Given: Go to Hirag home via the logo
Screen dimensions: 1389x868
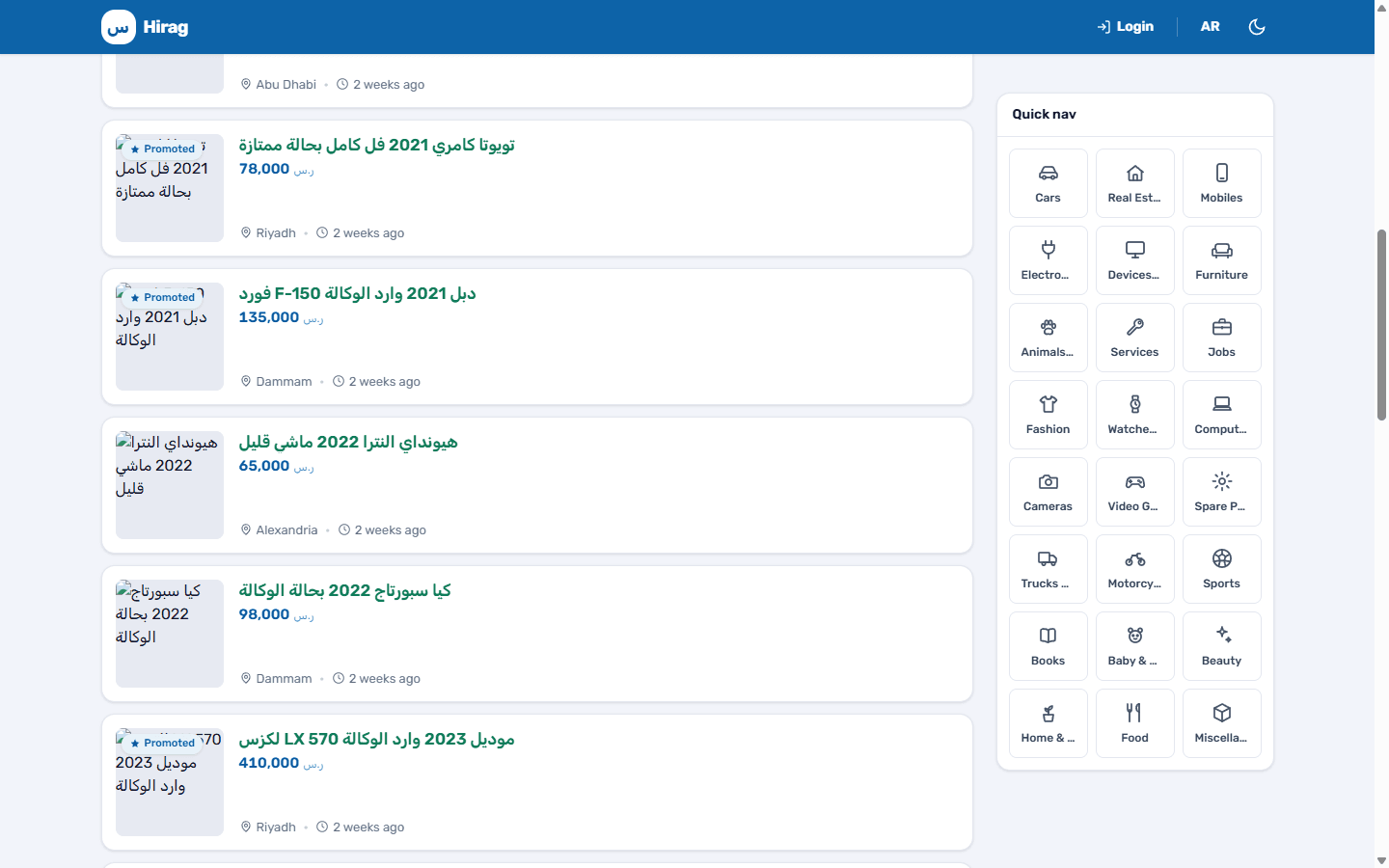Looking at the screenshot, I should (145, 27).
